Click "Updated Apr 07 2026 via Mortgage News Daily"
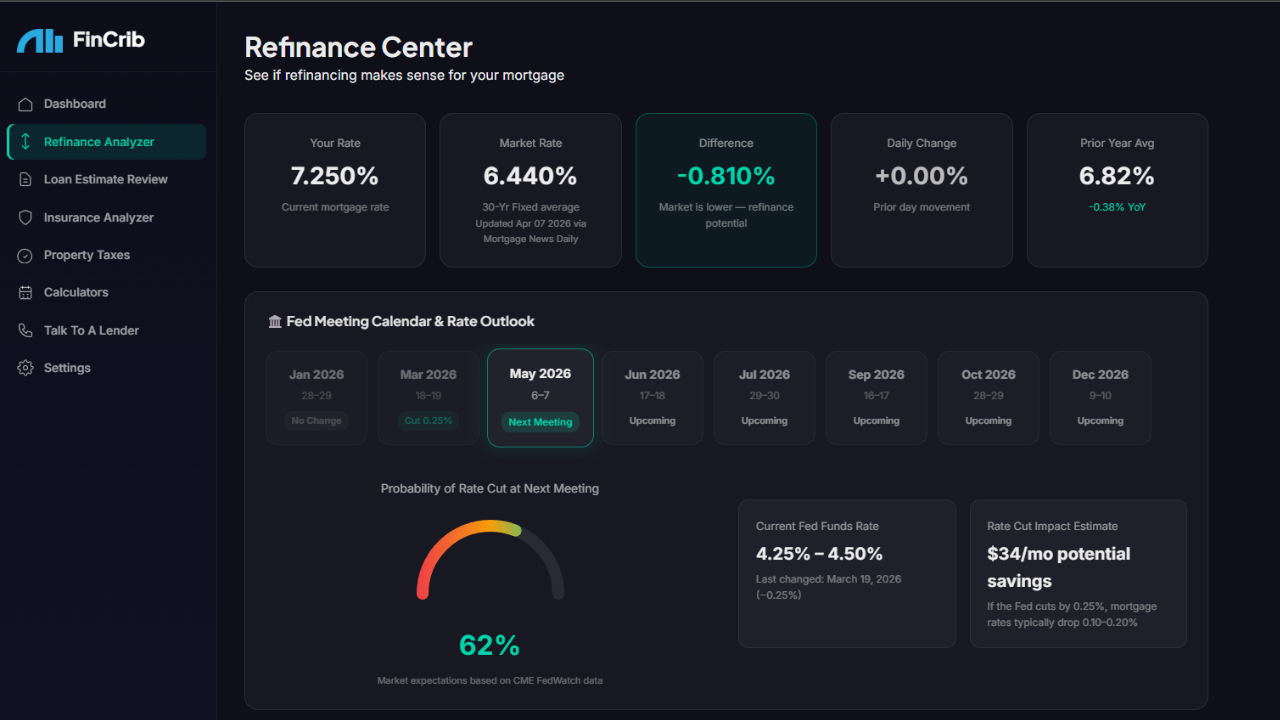Image resolution: width=1280 pixels, height=720 pixels. [530, 231]
